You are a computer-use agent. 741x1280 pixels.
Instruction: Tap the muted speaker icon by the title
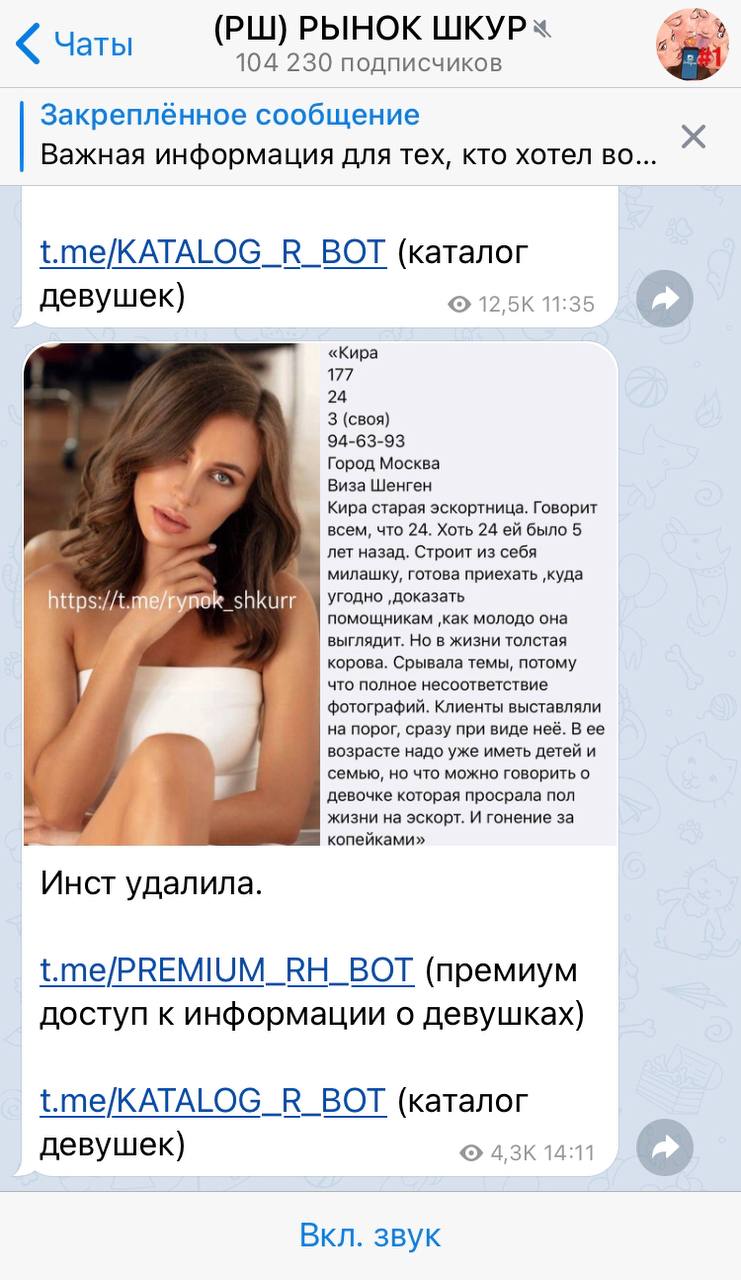(543, 29)
